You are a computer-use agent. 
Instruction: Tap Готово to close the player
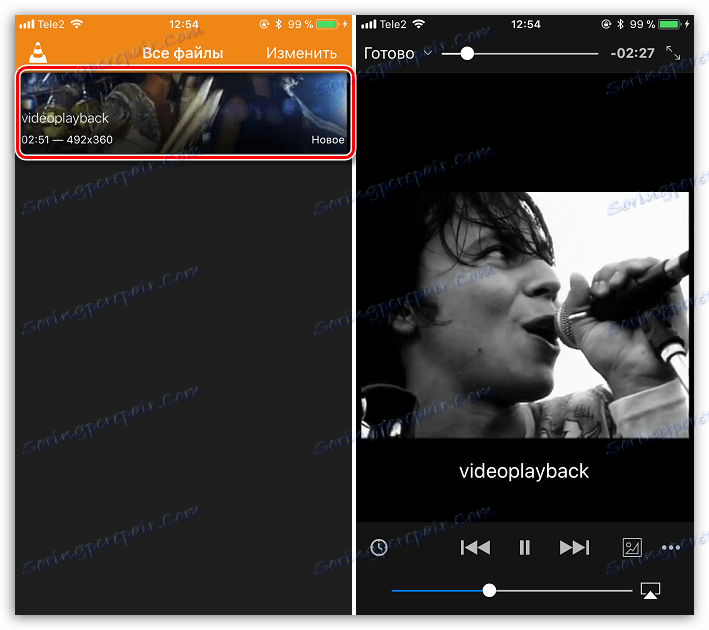pos(389,53)
